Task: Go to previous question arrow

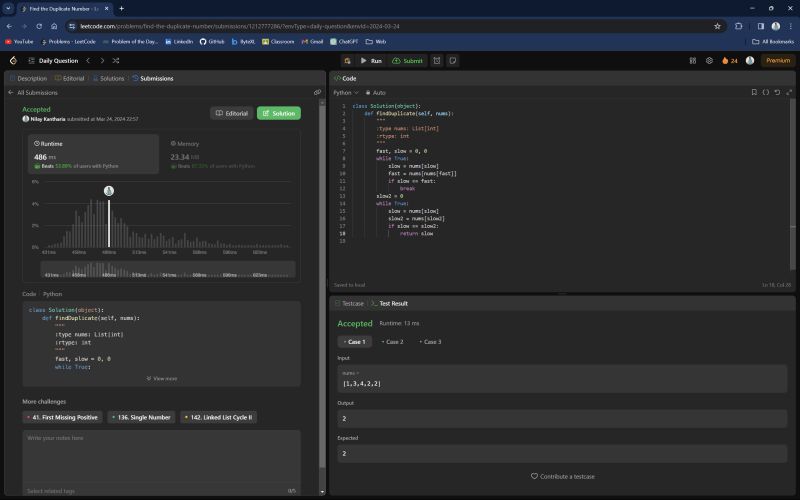Action: point(88,60)
